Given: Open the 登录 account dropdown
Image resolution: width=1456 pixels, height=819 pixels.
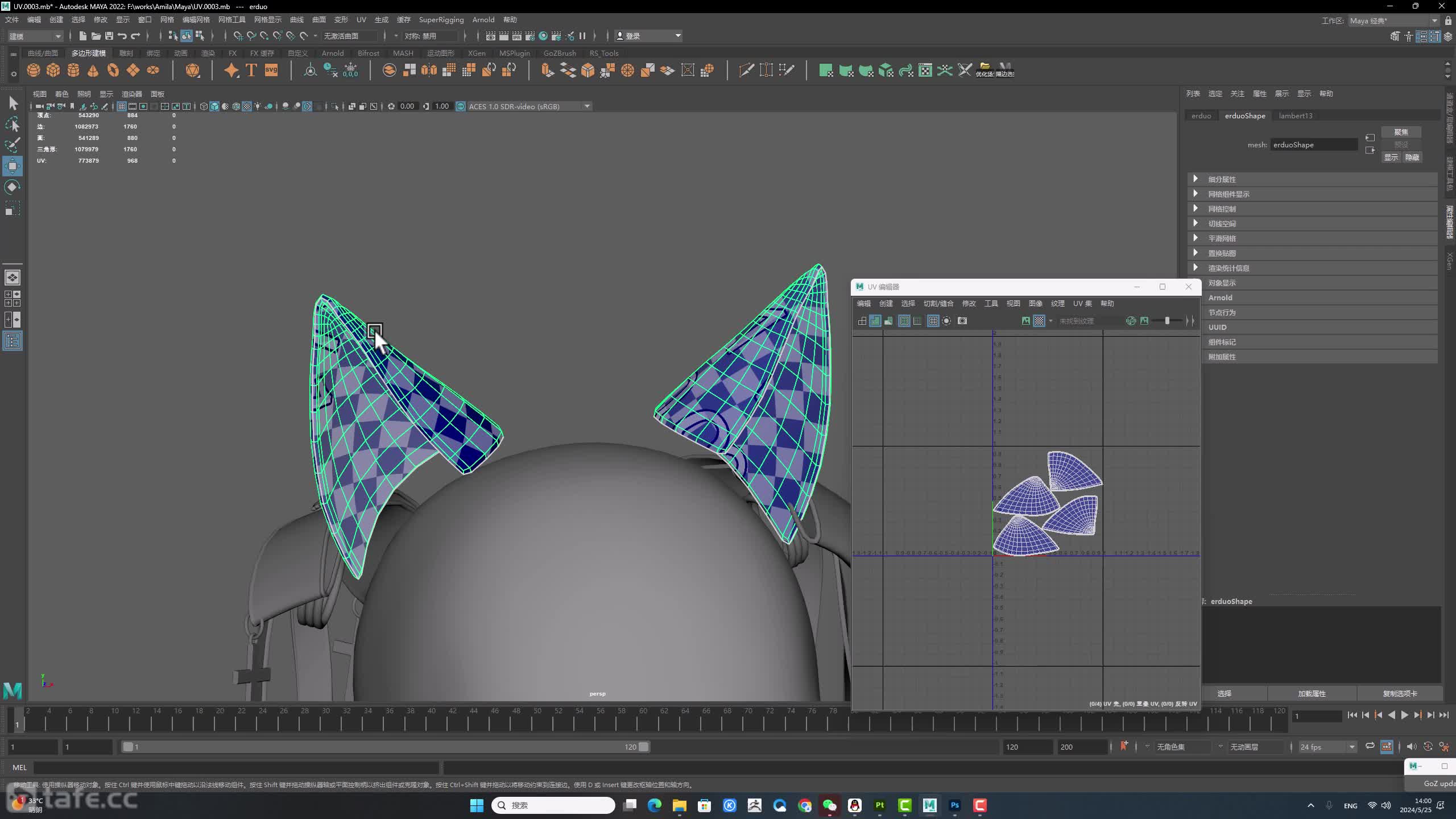Looking at the screenshot, I should click(648, 36).
